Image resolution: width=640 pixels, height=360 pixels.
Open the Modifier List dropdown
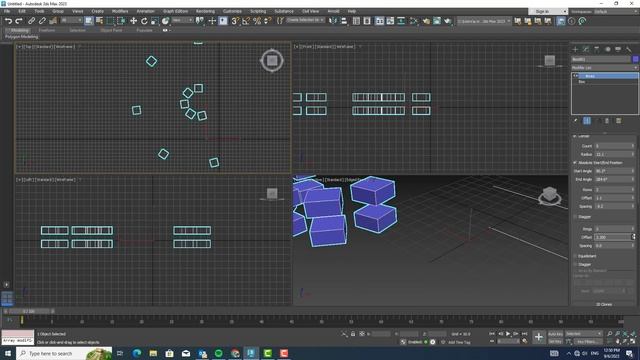[x=604, y=68]
